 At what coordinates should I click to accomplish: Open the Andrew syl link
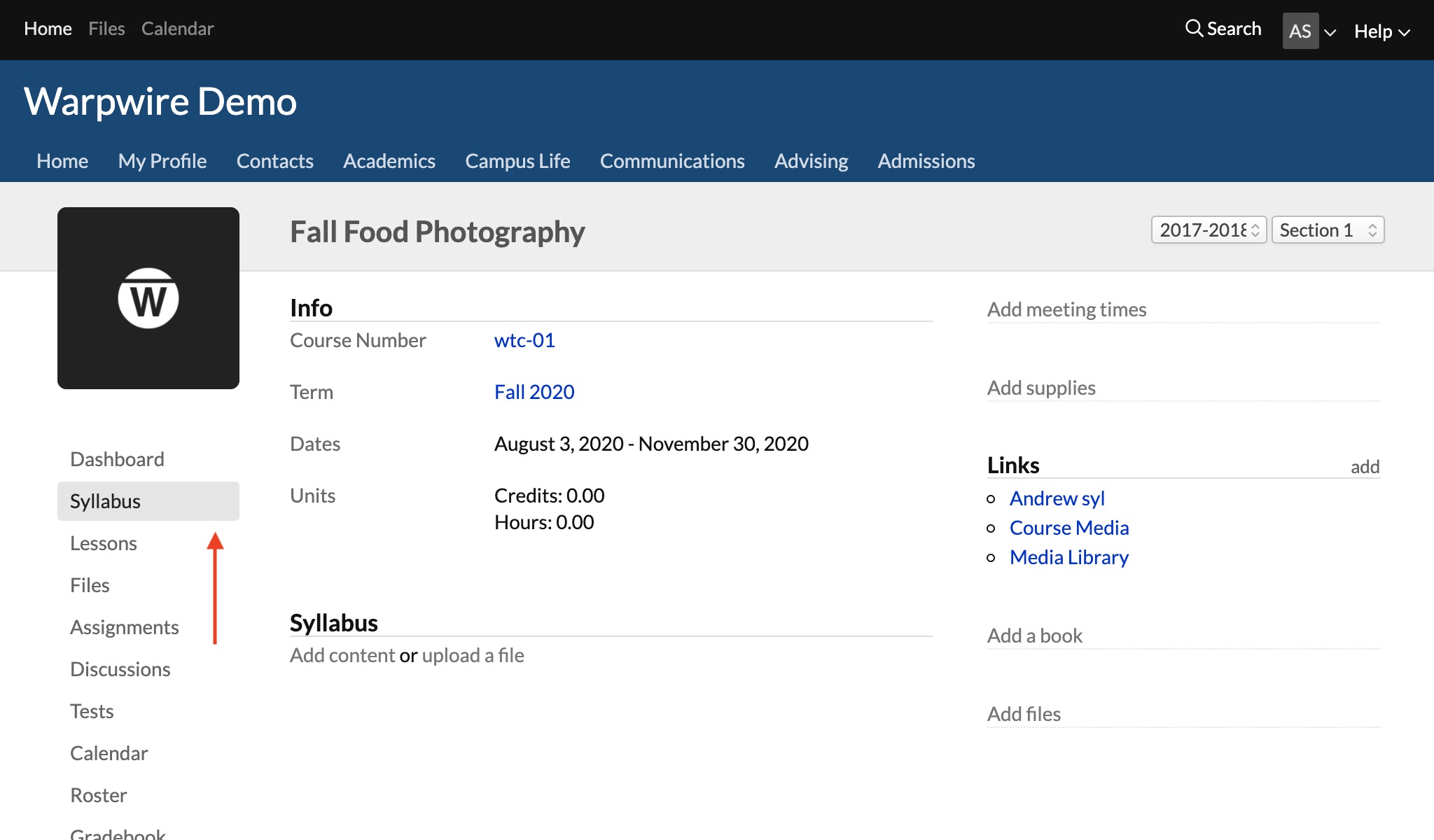click(x=1057, y=498)
